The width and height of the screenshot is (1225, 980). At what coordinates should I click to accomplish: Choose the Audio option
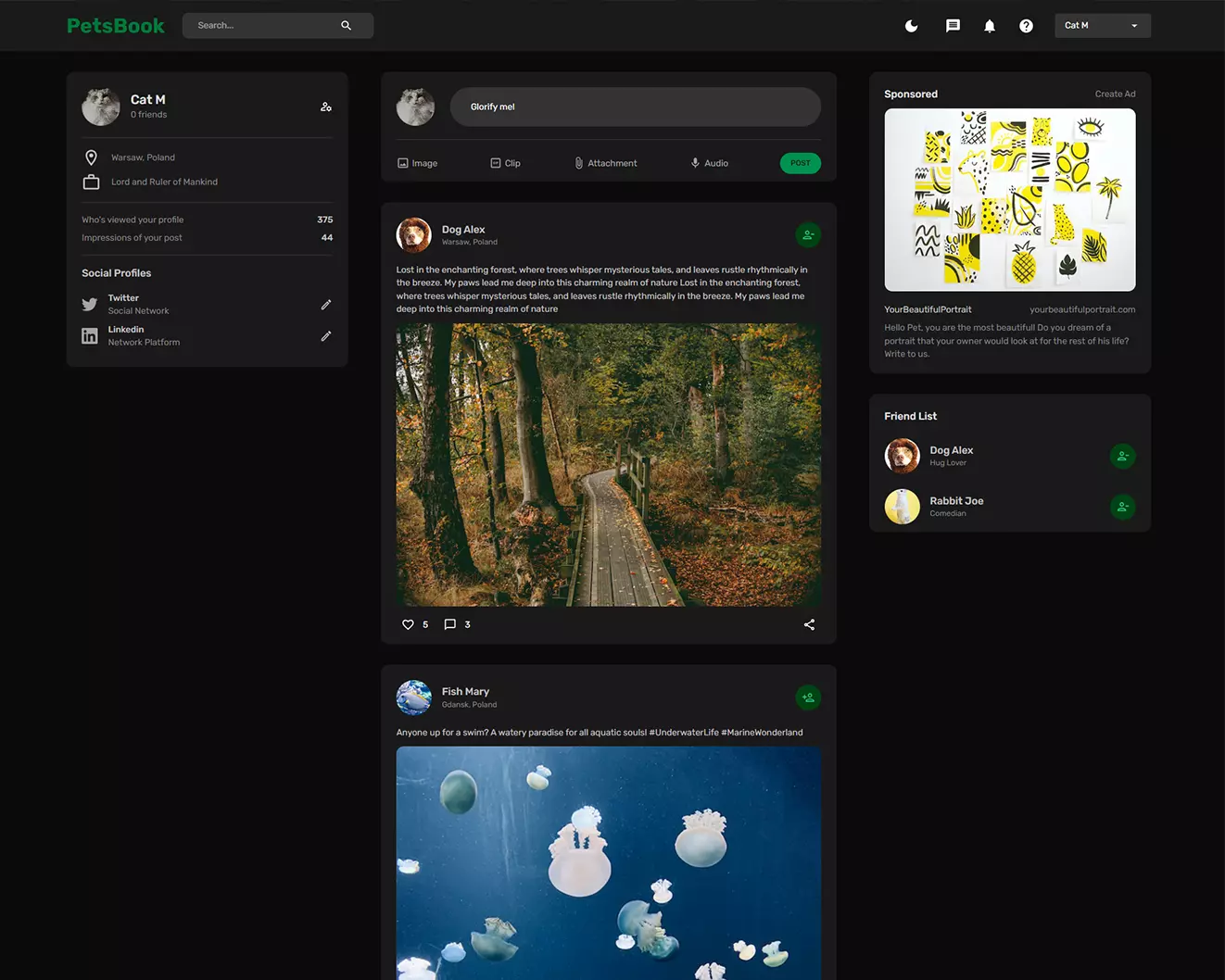click(709, 163)
